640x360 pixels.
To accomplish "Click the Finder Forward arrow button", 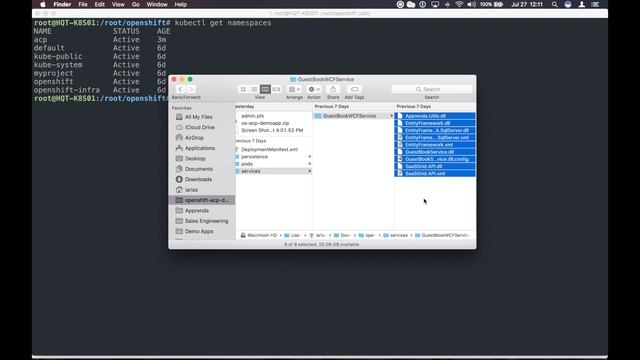I will [191, 89].
